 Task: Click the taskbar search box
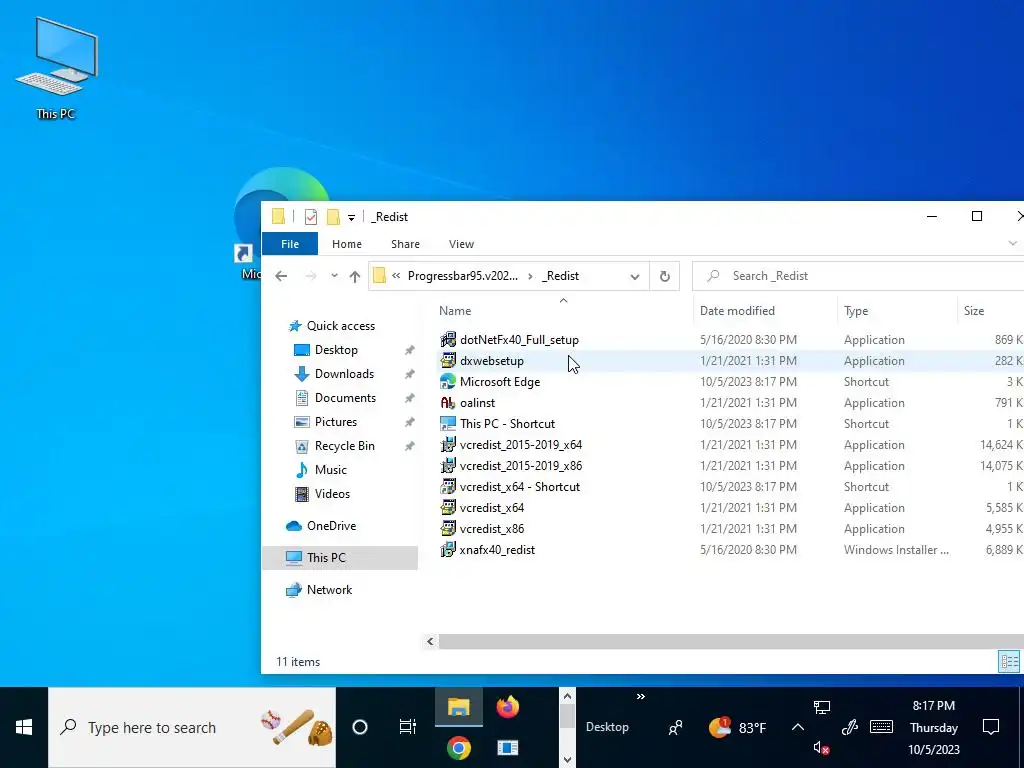pyautogui.click(x=192, y=727)
